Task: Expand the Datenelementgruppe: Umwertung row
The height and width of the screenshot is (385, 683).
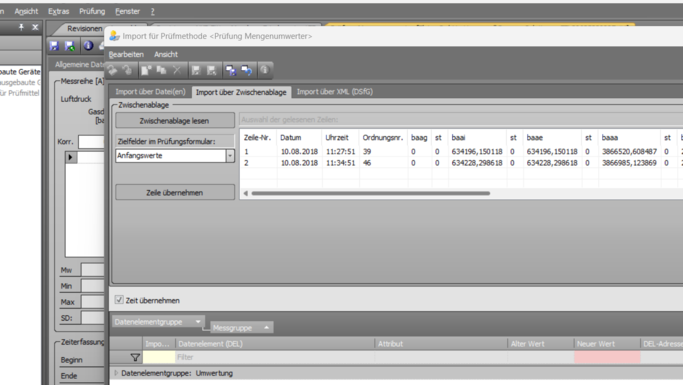Action: point(116,373)
